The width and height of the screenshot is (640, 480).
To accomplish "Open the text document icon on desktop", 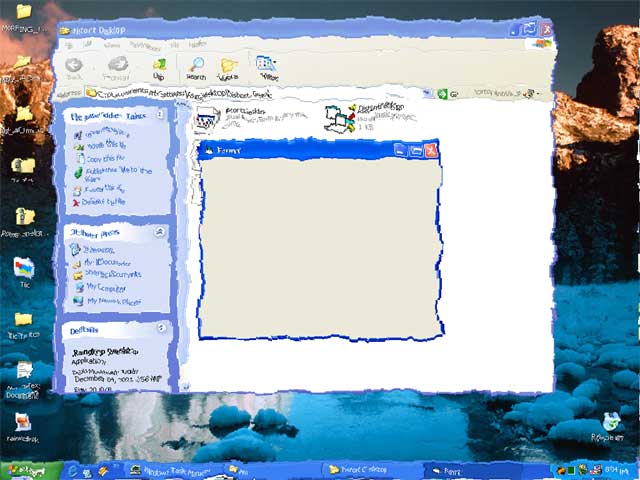I will tap(24, 370).
